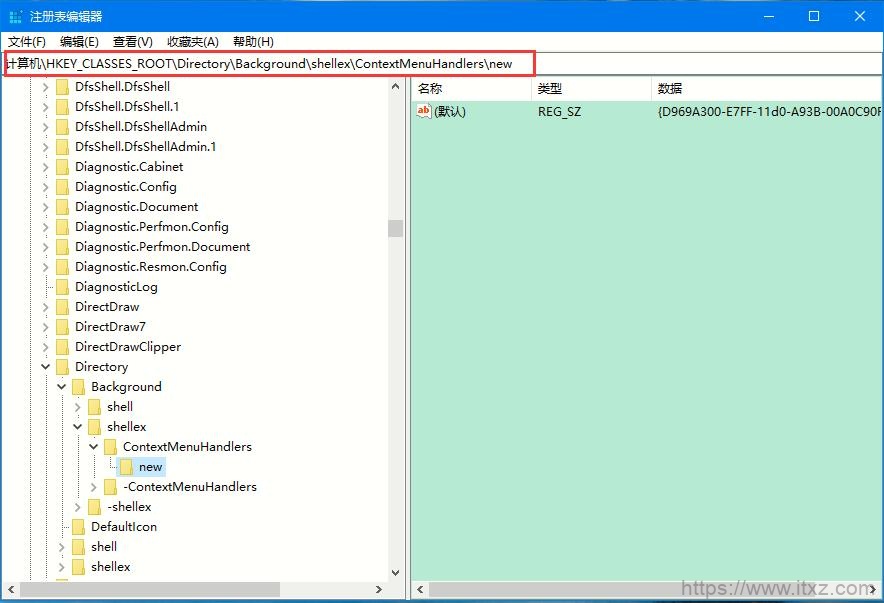
Task: Click the DiagnosticLog folder icon
Action: coord(63,287)
